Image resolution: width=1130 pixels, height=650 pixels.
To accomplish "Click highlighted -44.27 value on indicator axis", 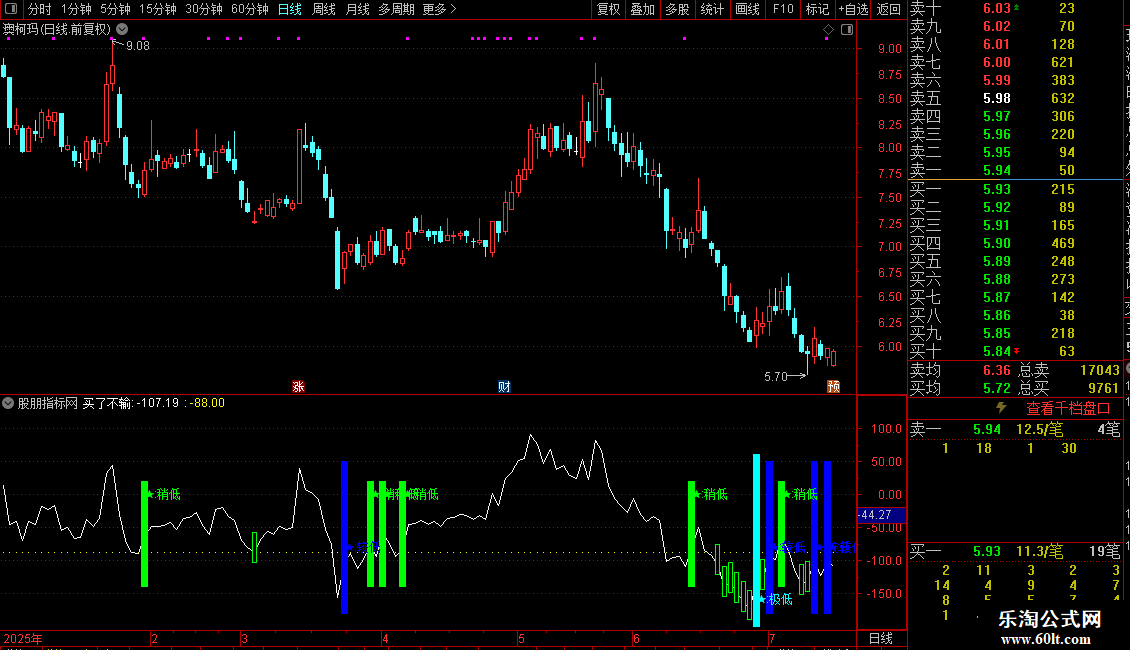I will tap(881, 515).
